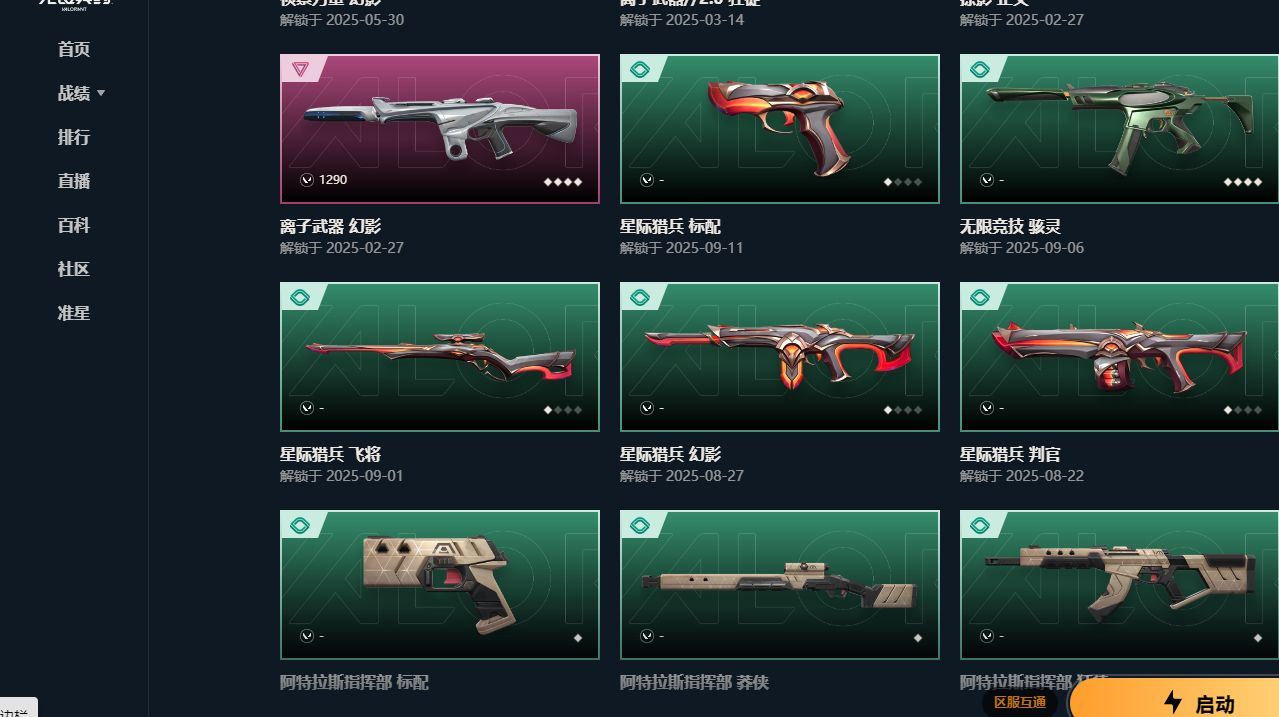Open the 阿特拉斯指挥部 莽侠 skin thumbnail
Image resolution: width=1279 pixels, height=717 pixels.
tap(780, 585)
